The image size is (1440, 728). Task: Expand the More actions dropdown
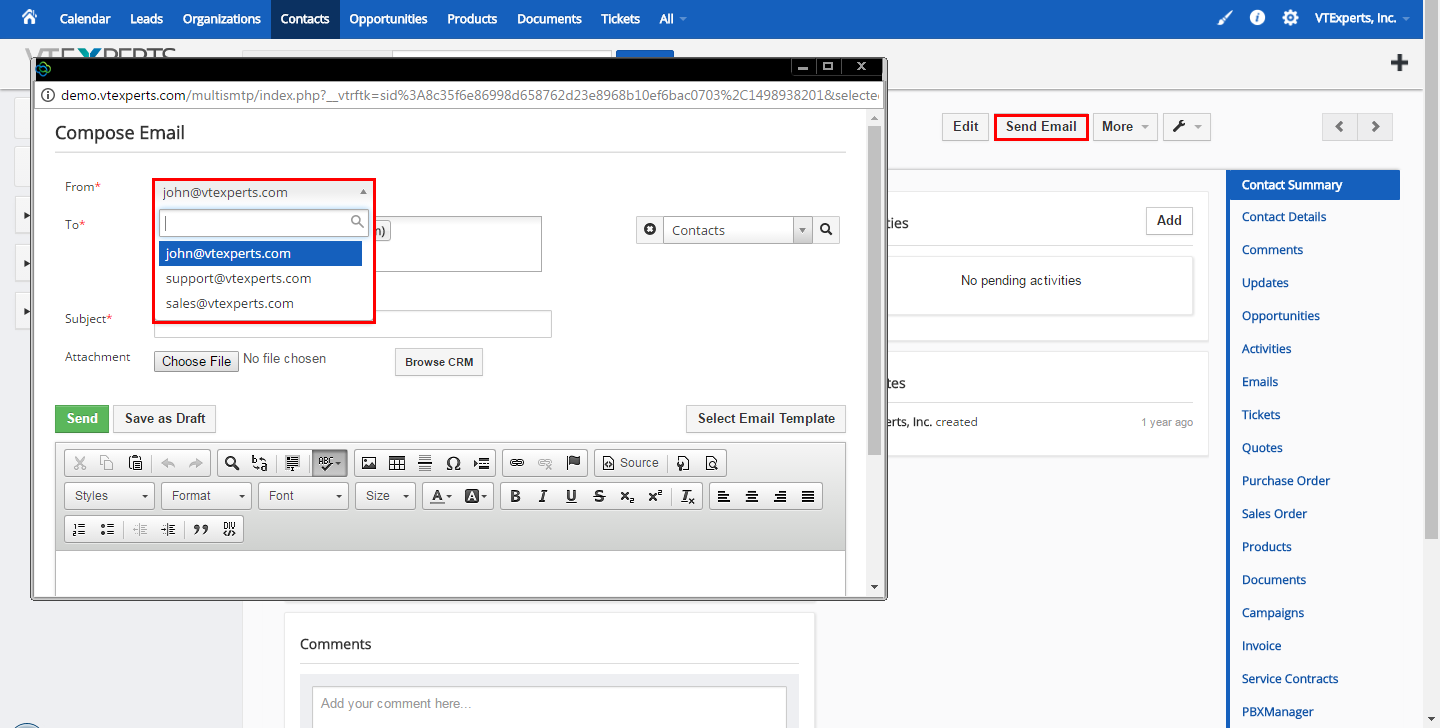(x=1125, y=127)
